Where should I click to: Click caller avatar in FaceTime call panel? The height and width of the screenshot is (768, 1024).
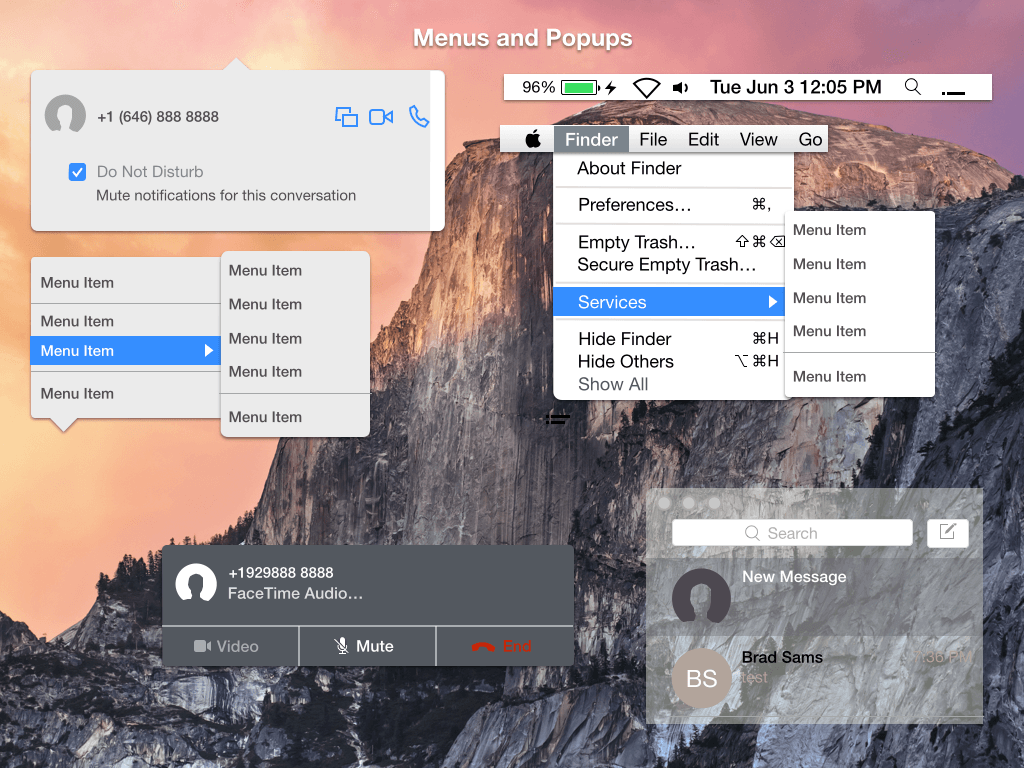coord(196,583)
